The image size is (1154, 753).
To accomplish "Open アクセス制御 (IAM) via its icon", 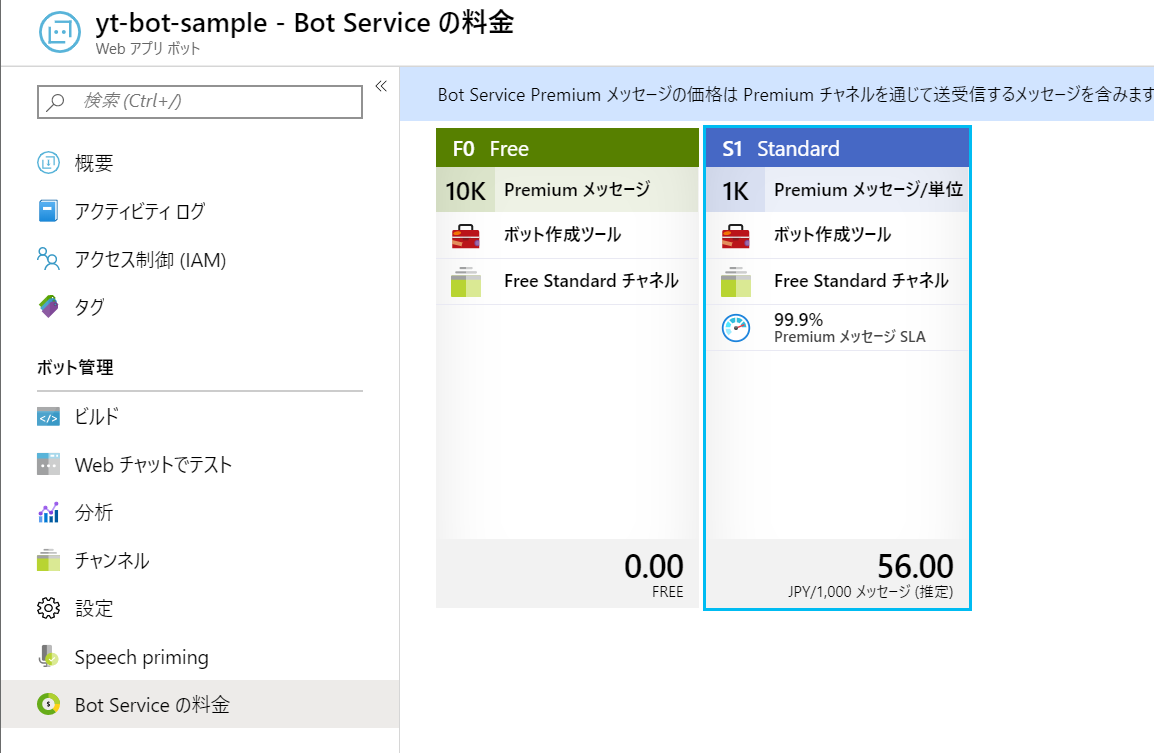I will tap(48, 258).
